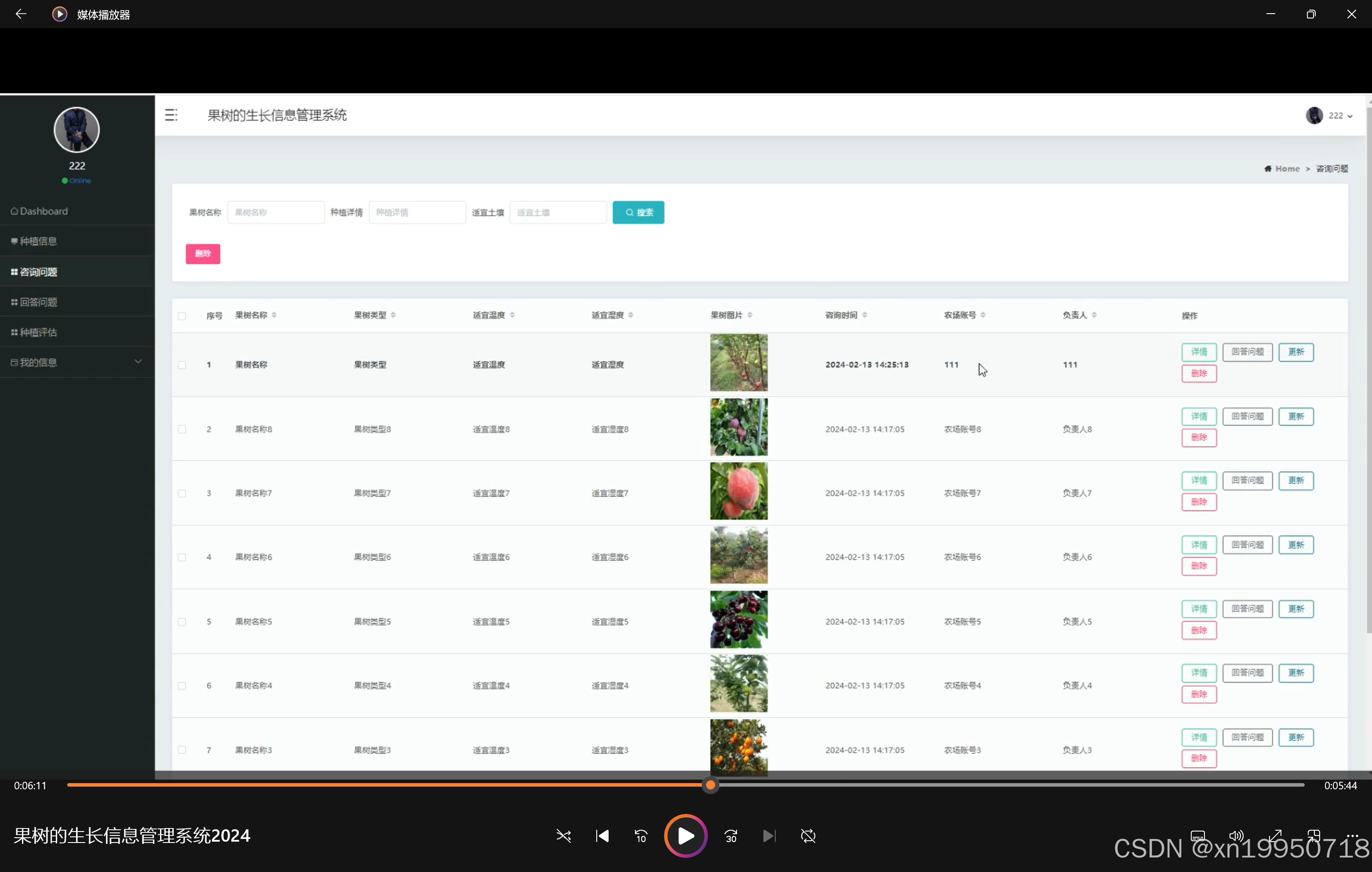Click 详情 in the first row 果树名称
The width and height of the screenshot is (1372, 872).
(1199, 352)
